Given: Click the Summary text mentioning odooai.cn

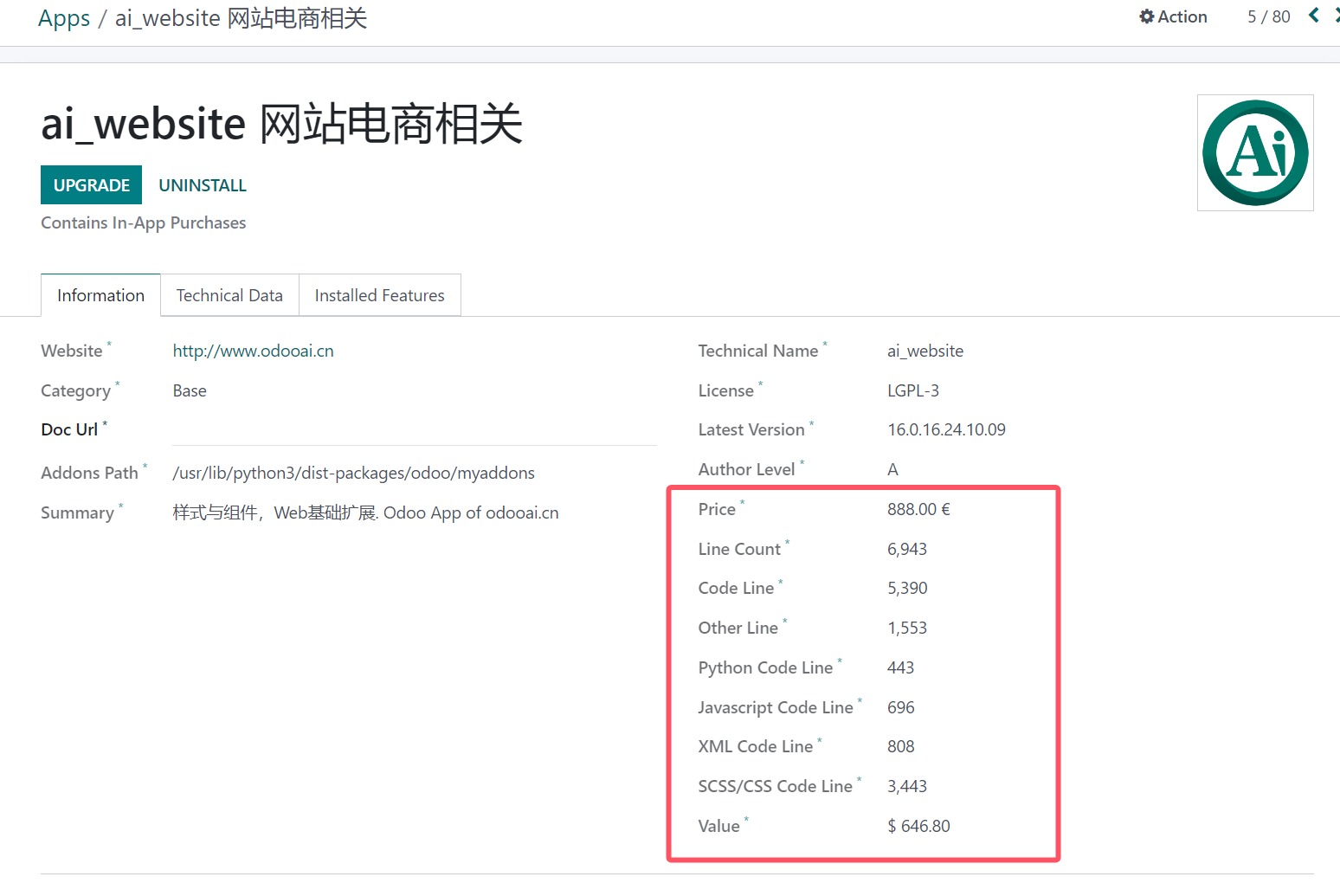Looking at the screenshot, I should click(365, 512).
